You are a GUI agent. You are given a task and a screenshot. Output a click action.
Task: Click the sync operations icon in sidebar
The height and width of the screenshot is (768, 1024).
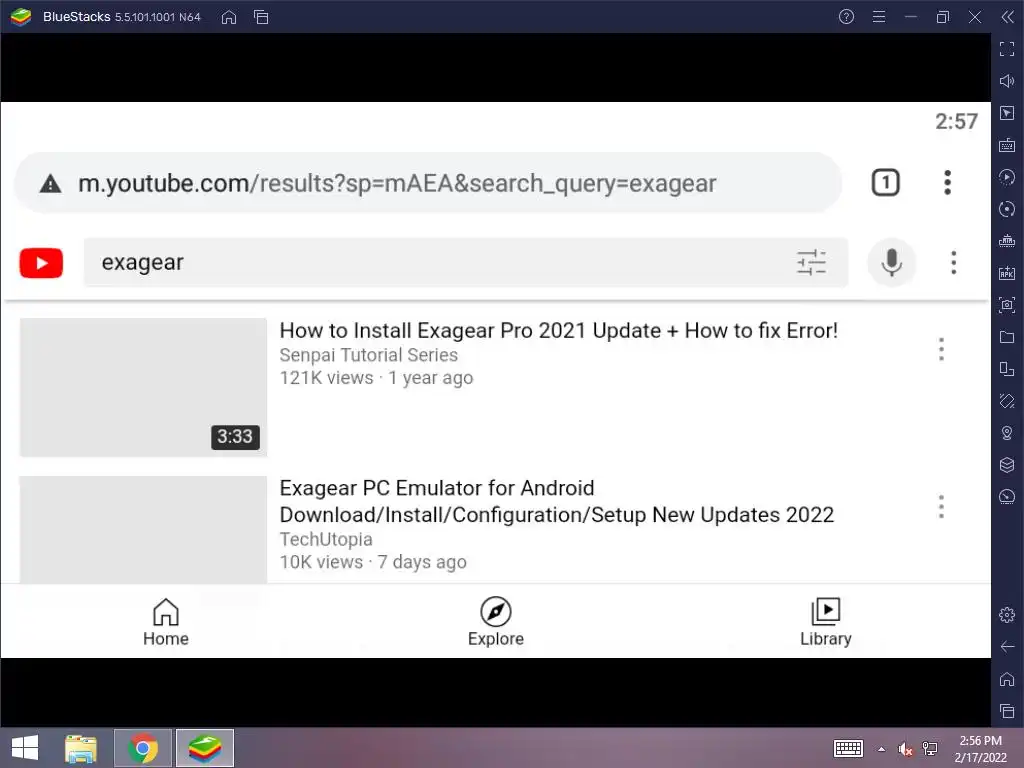click(1006, 209)
